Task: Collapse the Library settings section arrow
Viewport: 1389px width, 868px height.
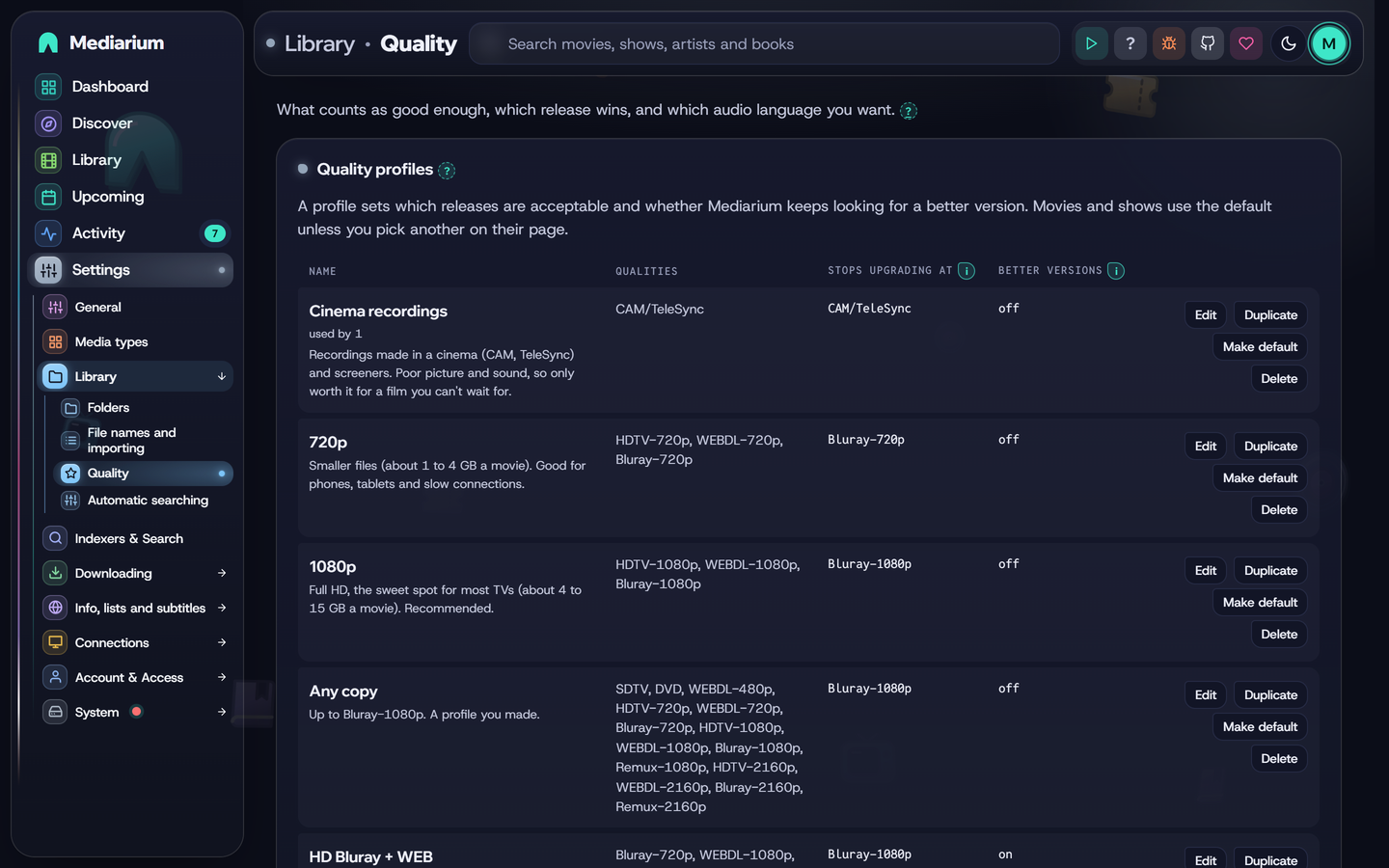Action: click(222, 377)
